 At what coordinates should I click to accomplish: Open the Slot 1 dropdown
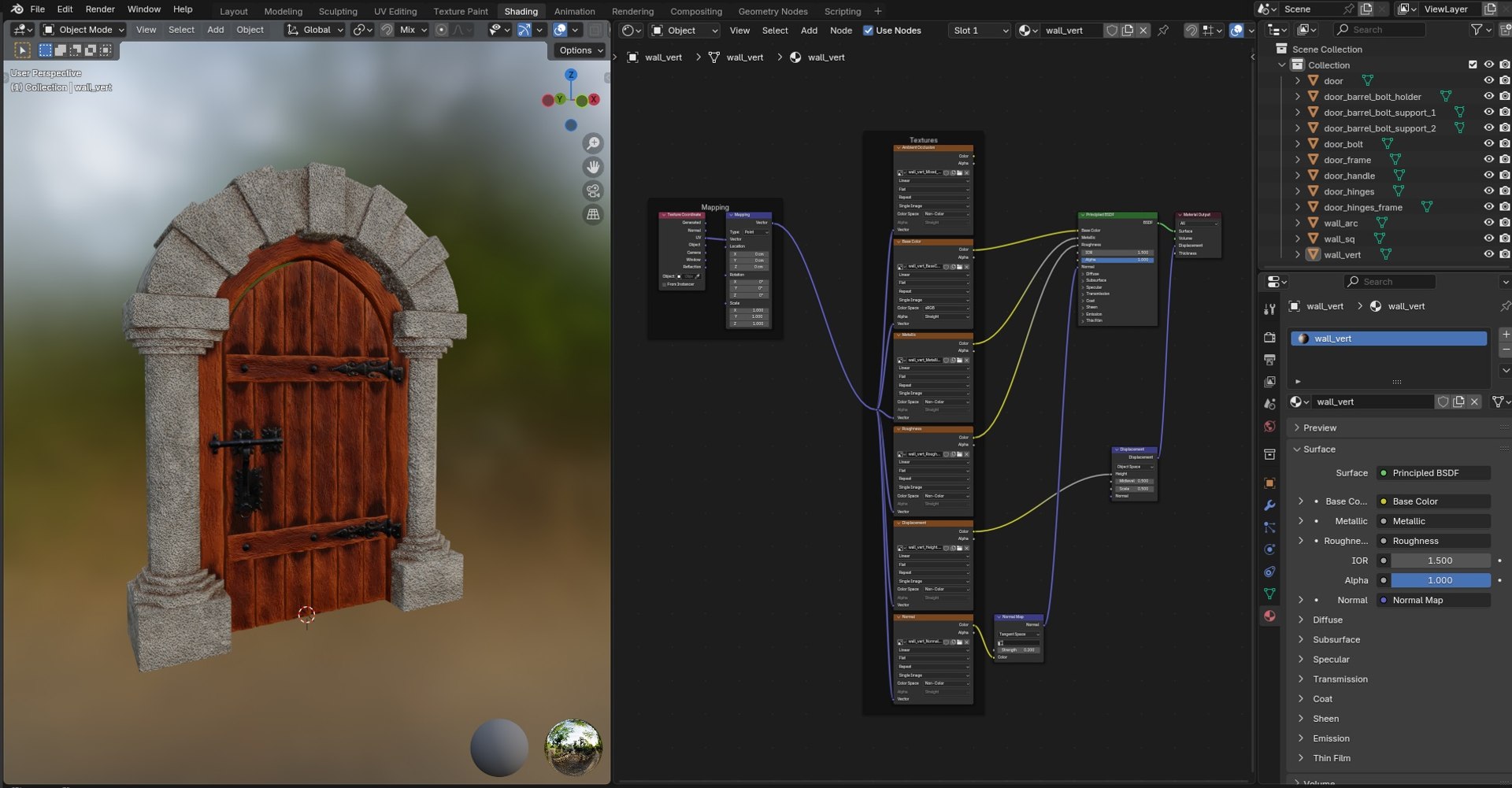pos(980,31)
